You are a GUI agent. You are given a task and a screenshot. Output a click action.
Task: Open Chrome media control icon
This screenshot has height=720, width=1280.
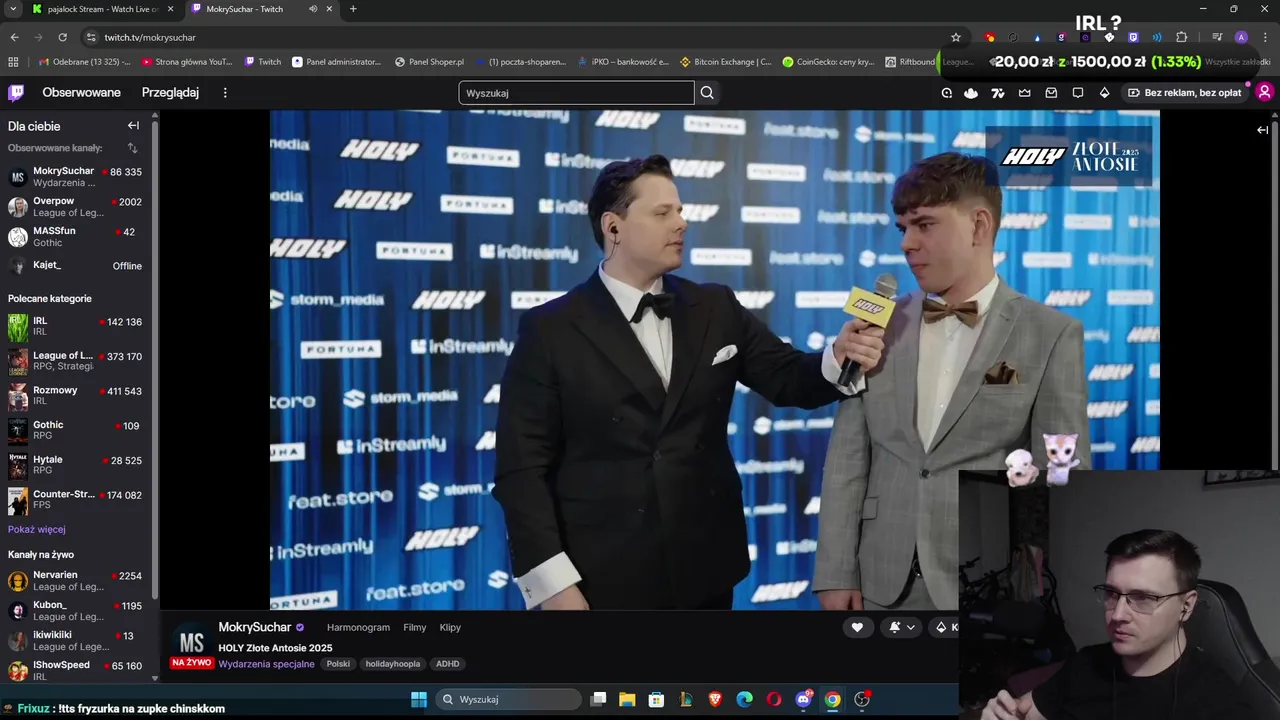coord(1217,37)
